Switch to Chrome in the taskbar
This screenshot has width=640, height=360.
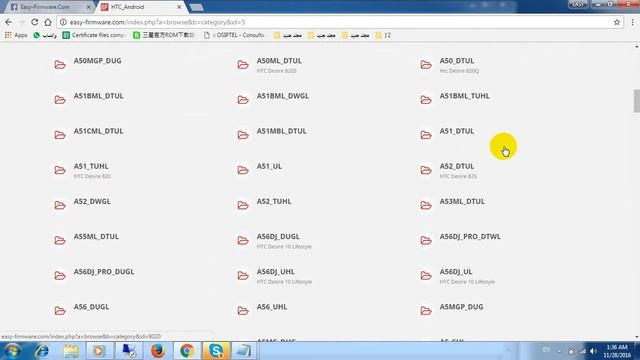click(x=187, y=351)
